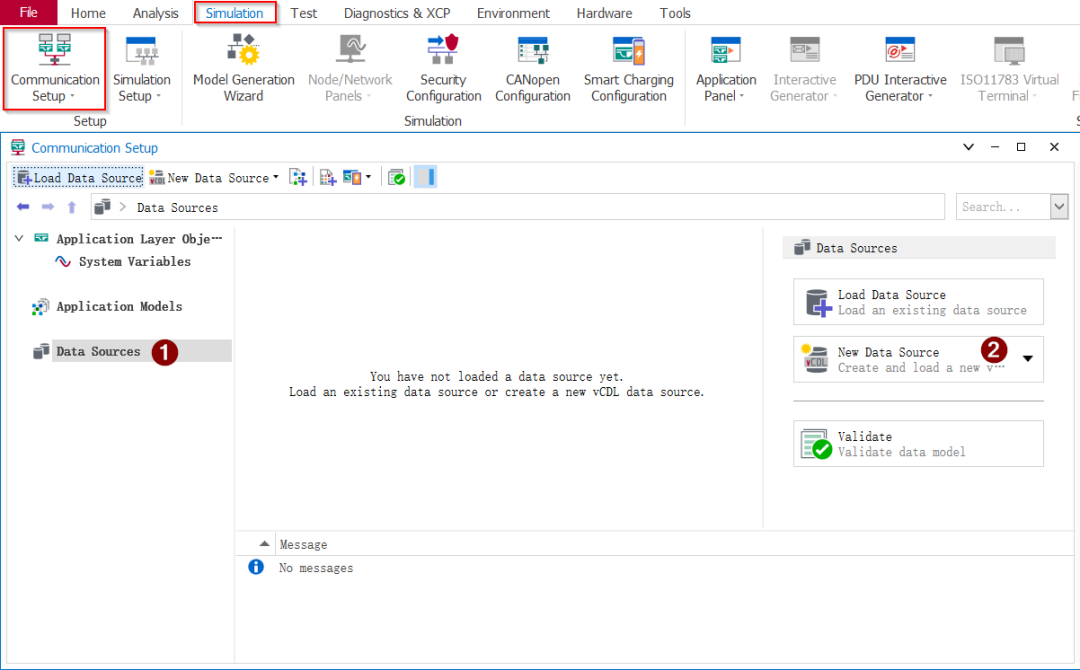The image size is (1080, 670).
Task: Open Security Configuration
Action: 444,69
